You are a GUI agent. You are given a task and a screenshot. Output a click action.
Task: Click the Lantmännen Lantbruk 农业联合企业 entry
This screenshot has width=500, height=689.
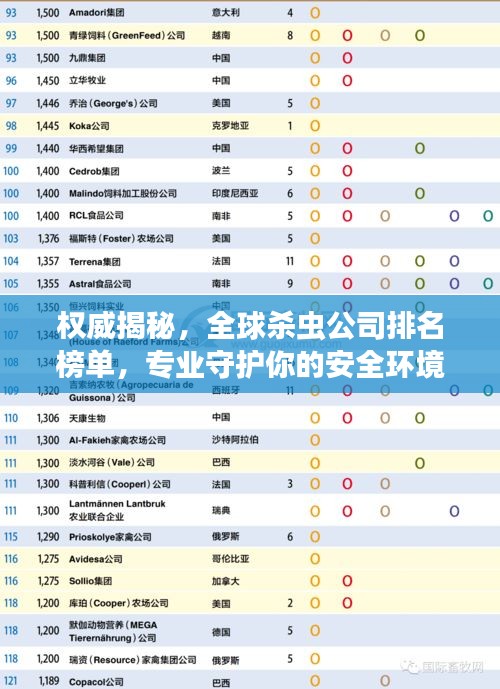(x=117, y=510)
